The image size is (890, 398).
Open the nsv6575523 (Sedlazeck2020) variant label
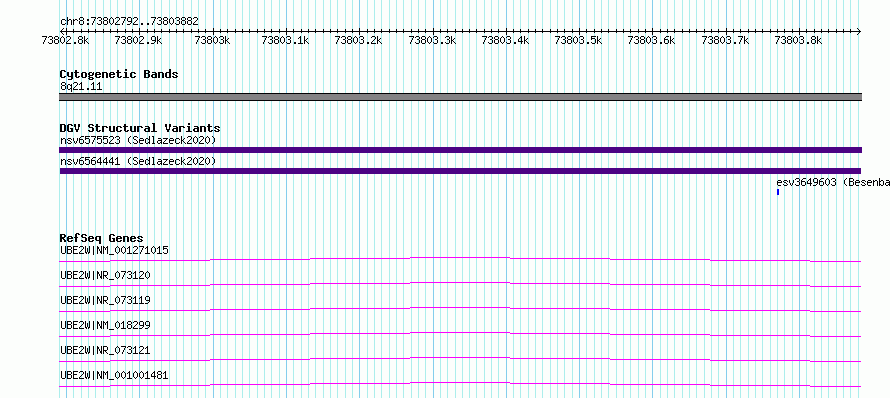click(138, 140)
